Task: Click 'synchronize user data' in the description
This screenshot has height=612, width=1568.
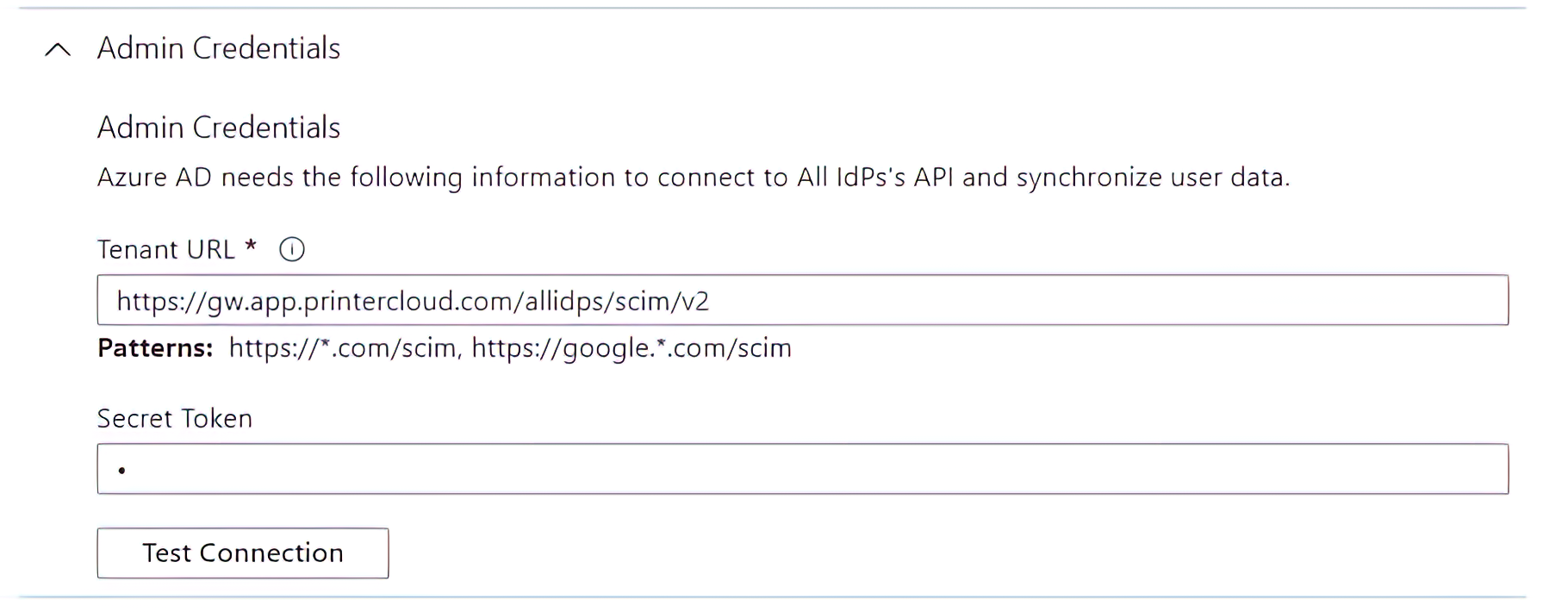Action: (1152, 178)
